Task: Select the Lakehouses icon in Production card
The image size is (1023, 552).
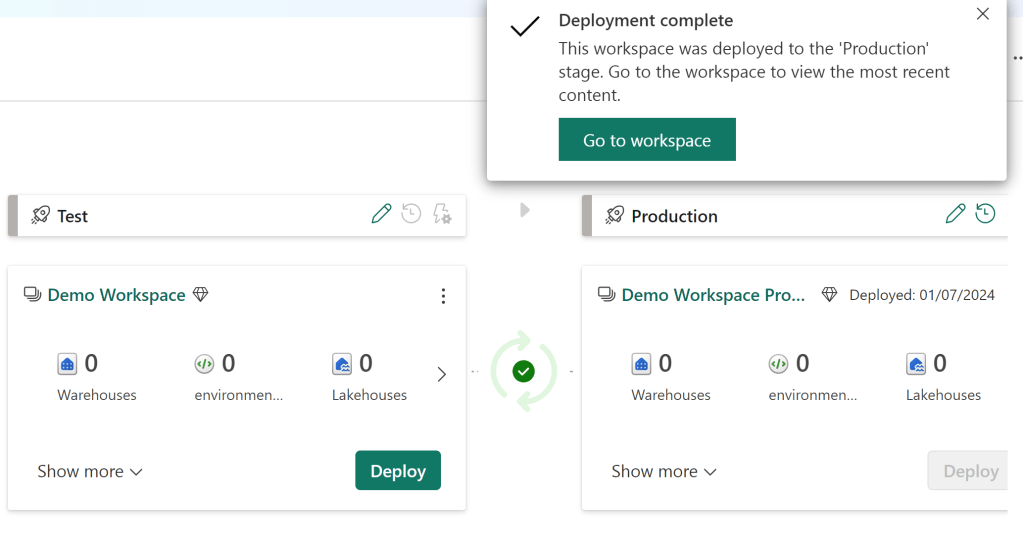Action: [x=916, y=365]
